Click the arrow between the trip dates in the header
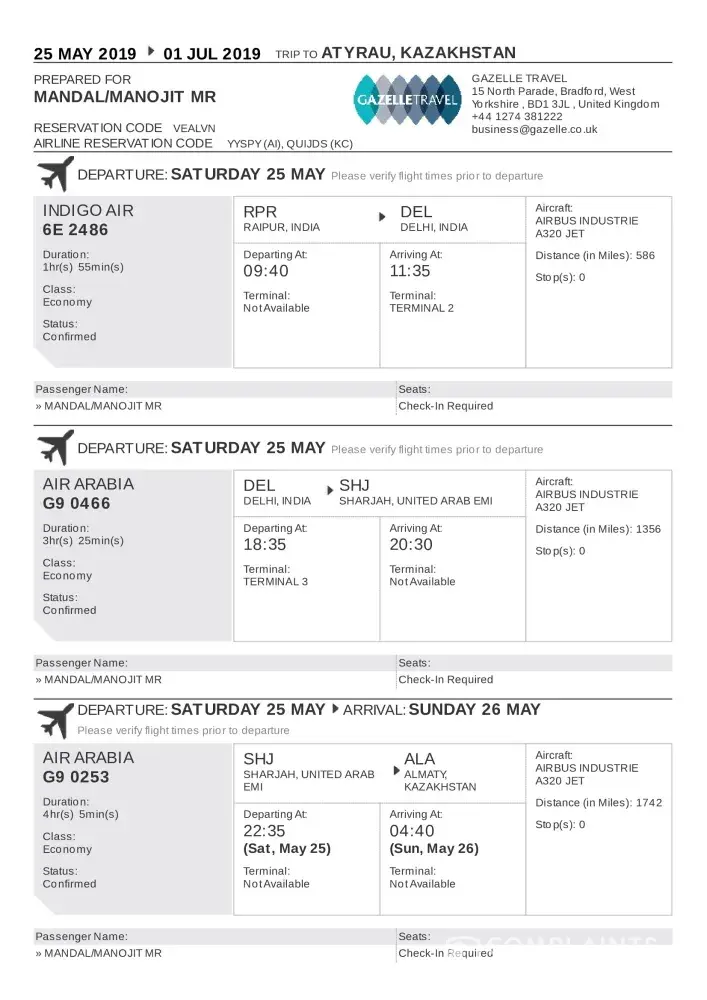 [151, 50]
